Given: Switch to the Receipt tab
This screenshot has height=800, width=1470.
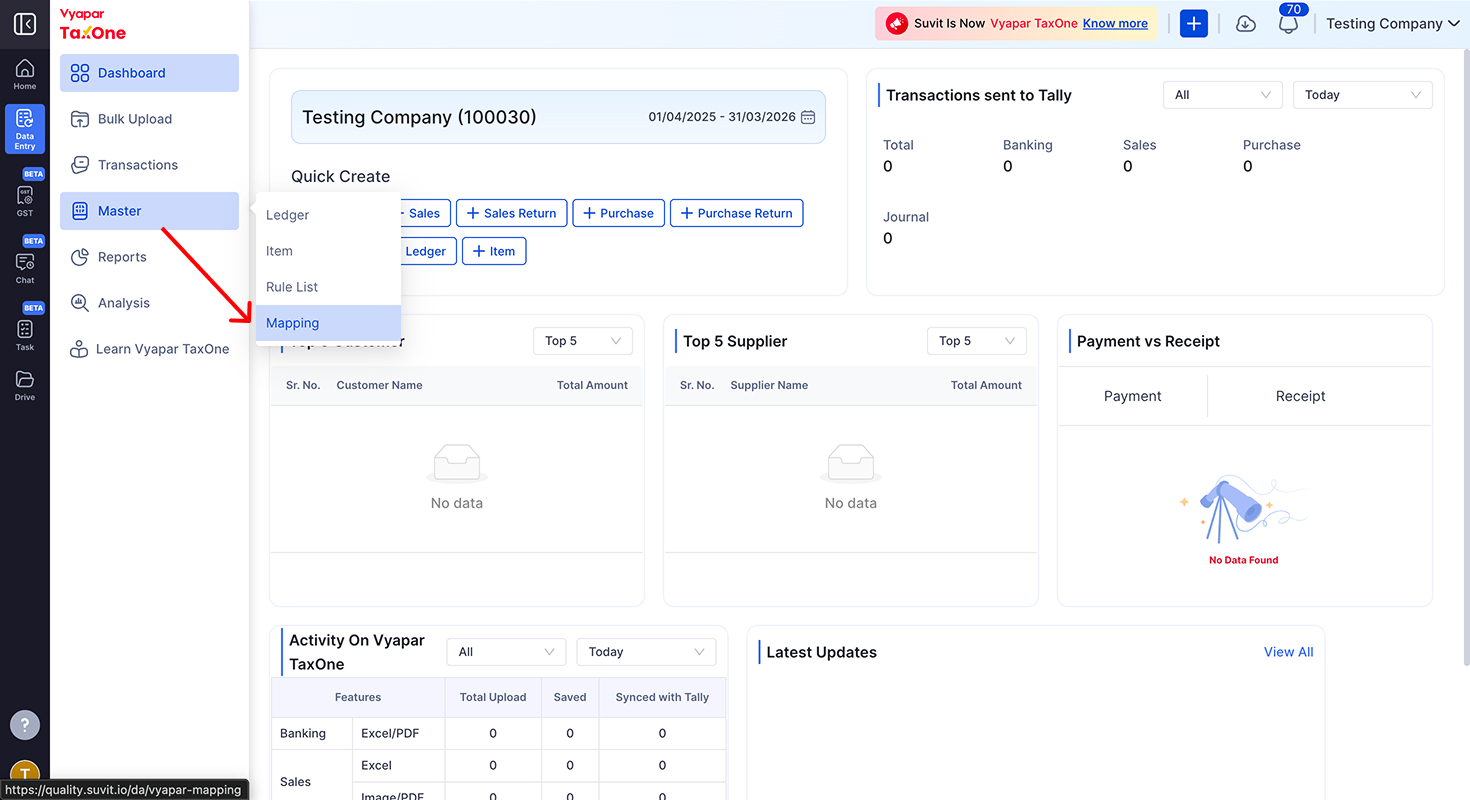Looking at the screenshot, I should point(1300,396).
